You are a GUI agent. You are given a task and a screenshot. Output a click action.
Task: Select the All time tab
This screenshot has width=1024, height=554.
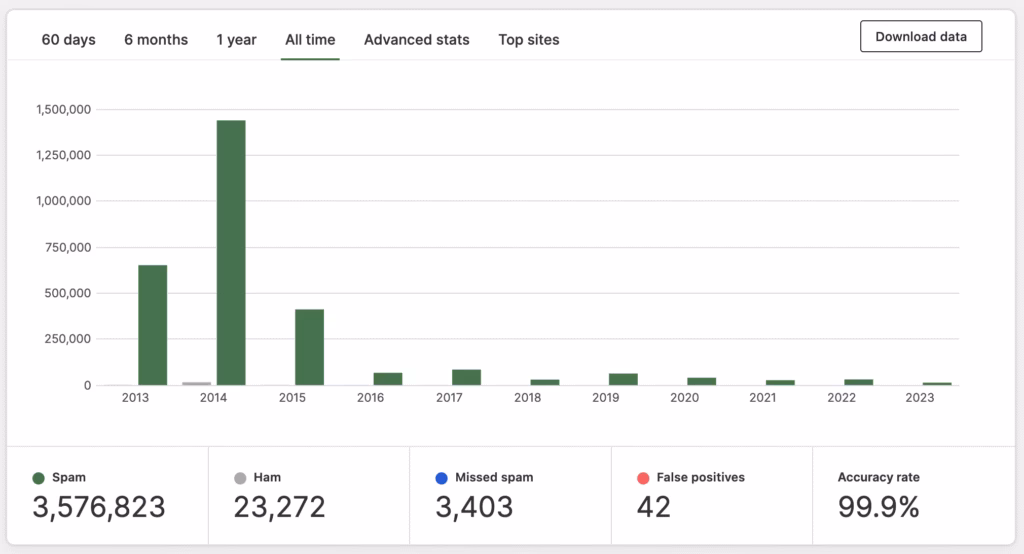[310, 40]
